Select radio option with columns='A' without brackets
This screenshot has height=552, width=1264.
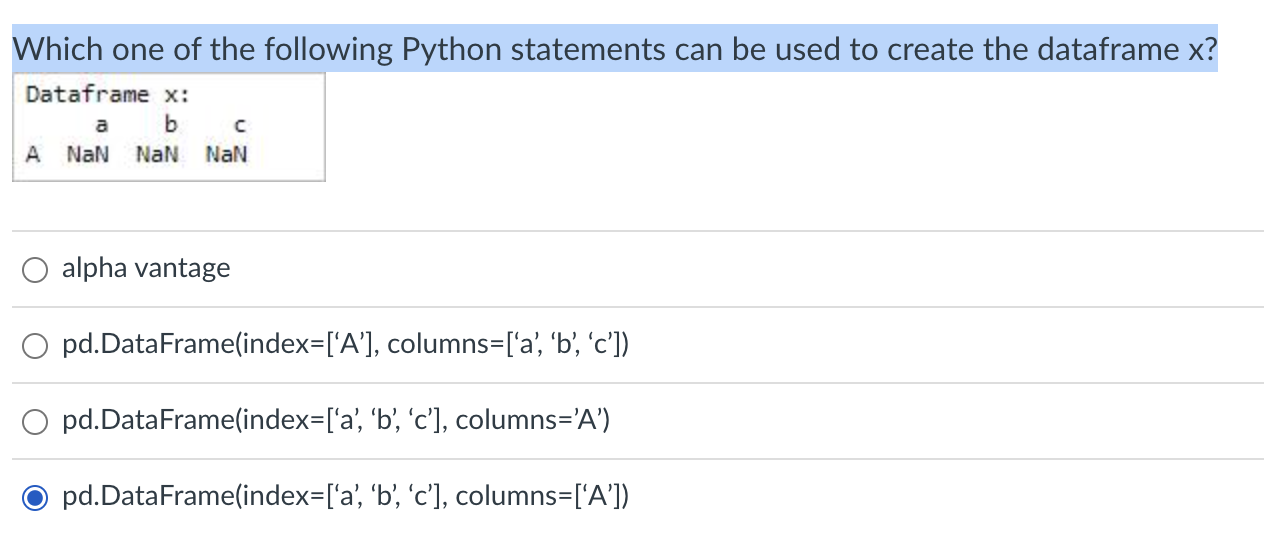tap(35, 422)
